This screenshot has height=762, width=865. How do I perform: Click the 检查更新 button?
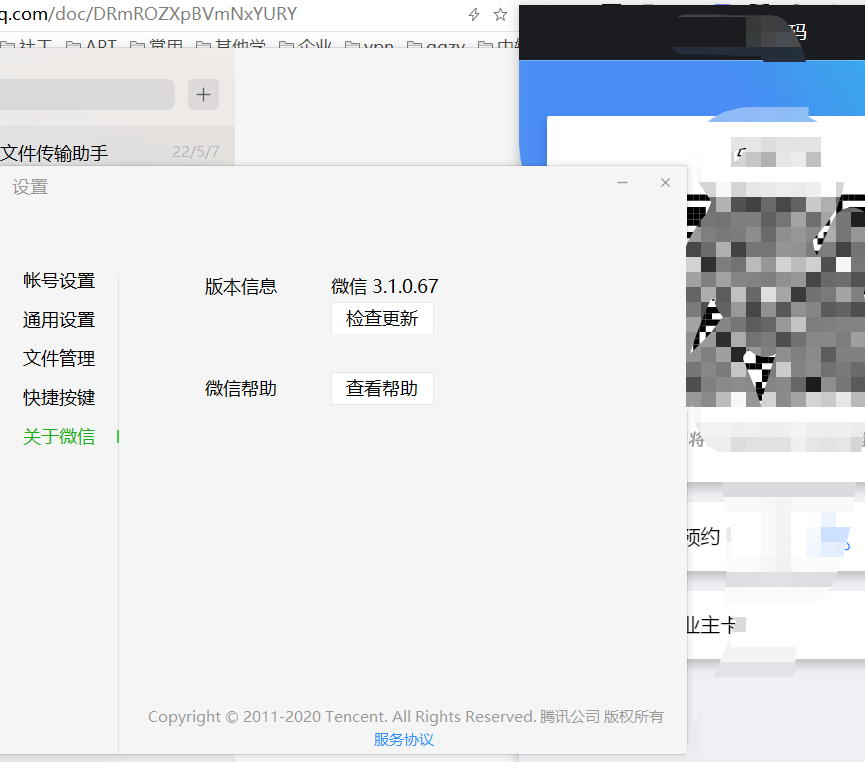point(382,318)
